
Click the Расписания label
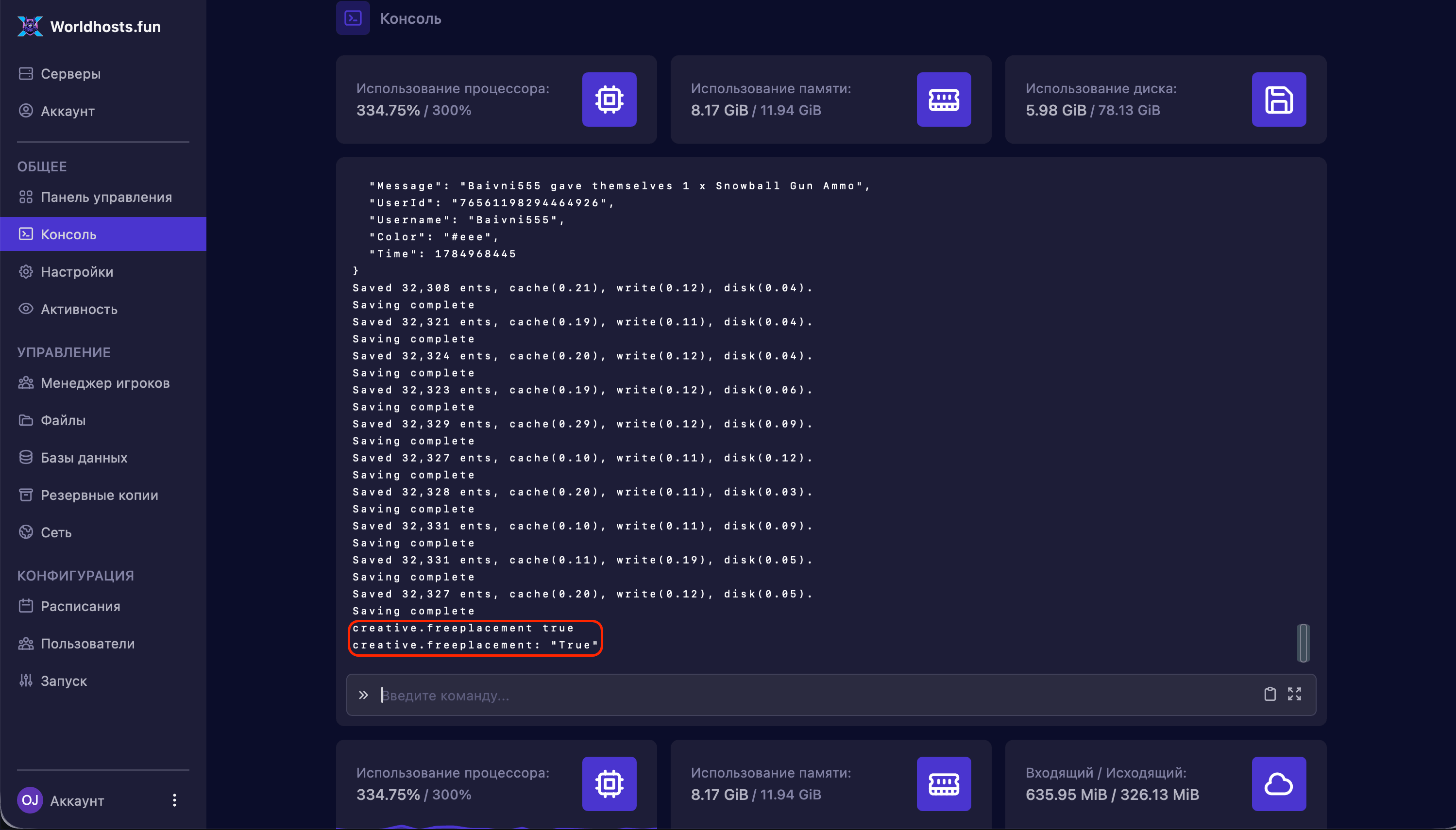81,606
